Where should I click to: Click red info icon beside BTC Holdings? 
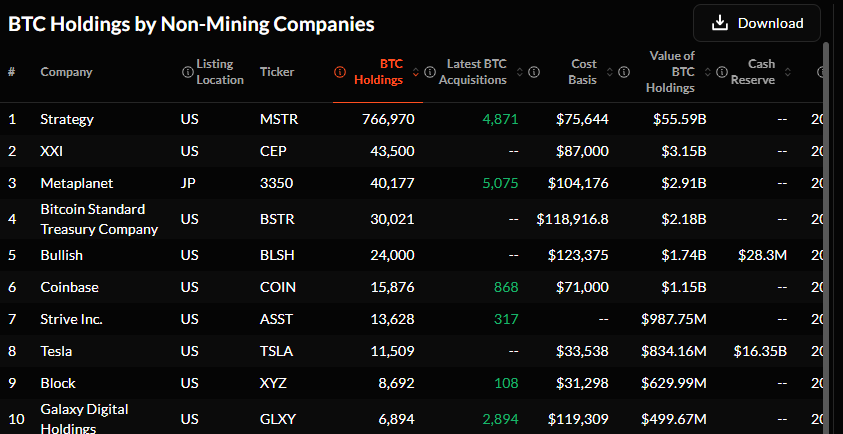tap(339, 72)
